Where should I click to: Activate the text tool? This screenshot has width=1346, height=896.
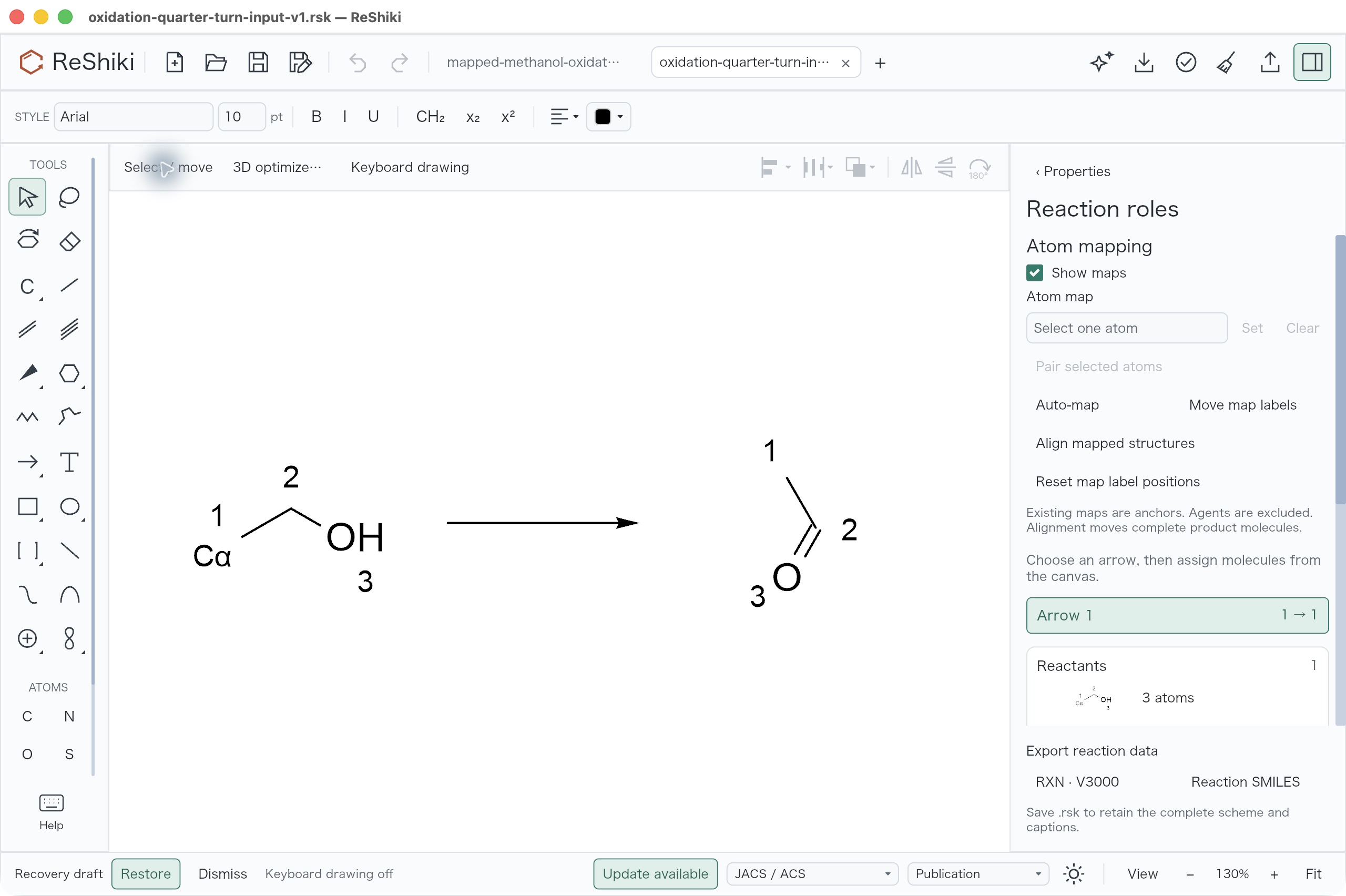[69, 462]
